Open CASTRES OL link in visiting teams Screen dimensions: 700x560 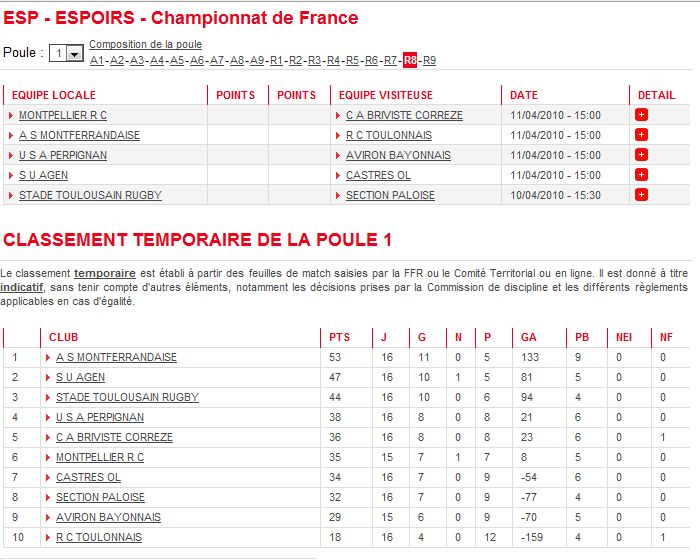coord(378,175)
